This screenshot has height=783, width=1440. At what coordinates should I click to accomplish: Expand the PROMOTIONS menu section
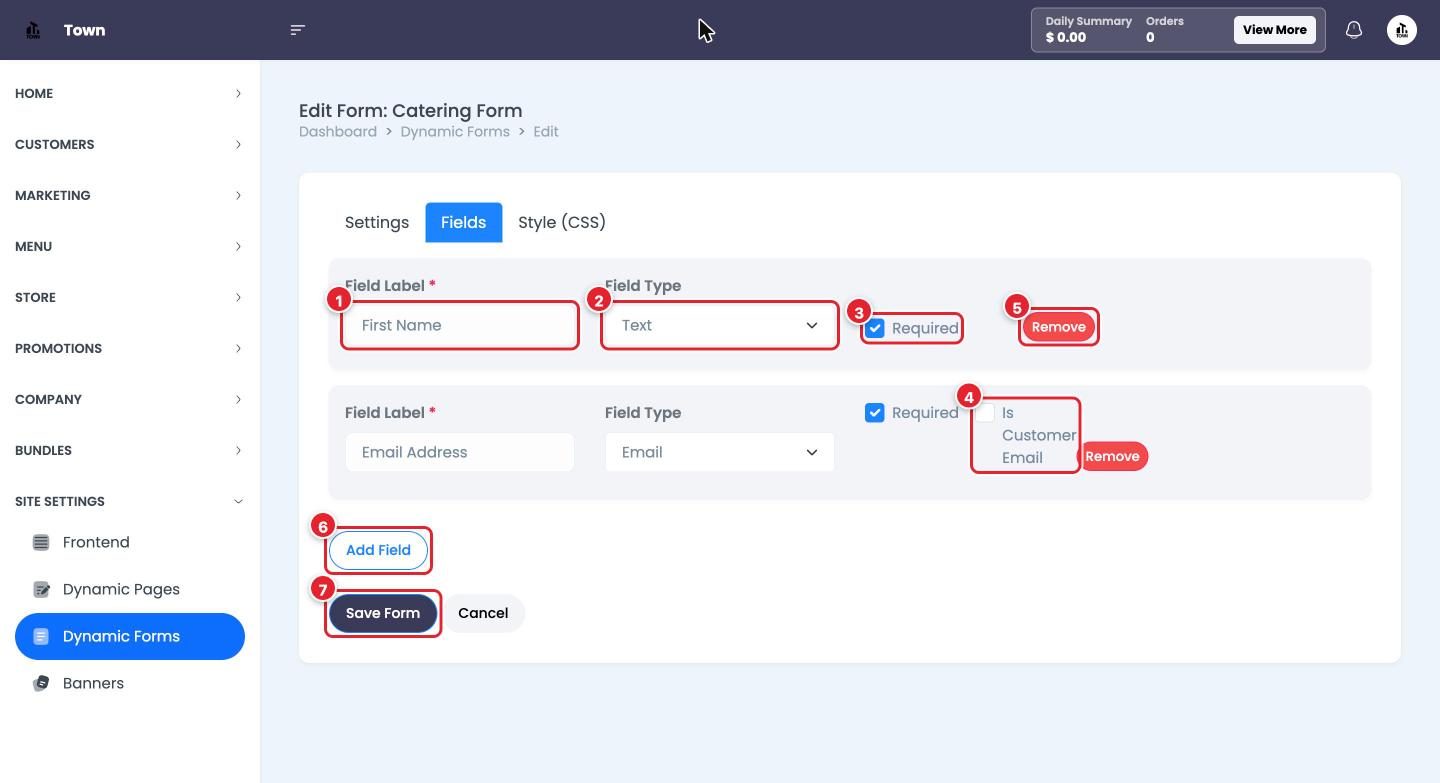(130, 348)
